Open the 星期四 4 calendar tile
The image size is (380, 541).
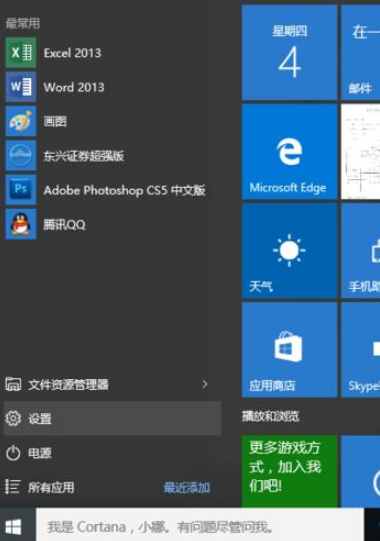click(289, 52)
